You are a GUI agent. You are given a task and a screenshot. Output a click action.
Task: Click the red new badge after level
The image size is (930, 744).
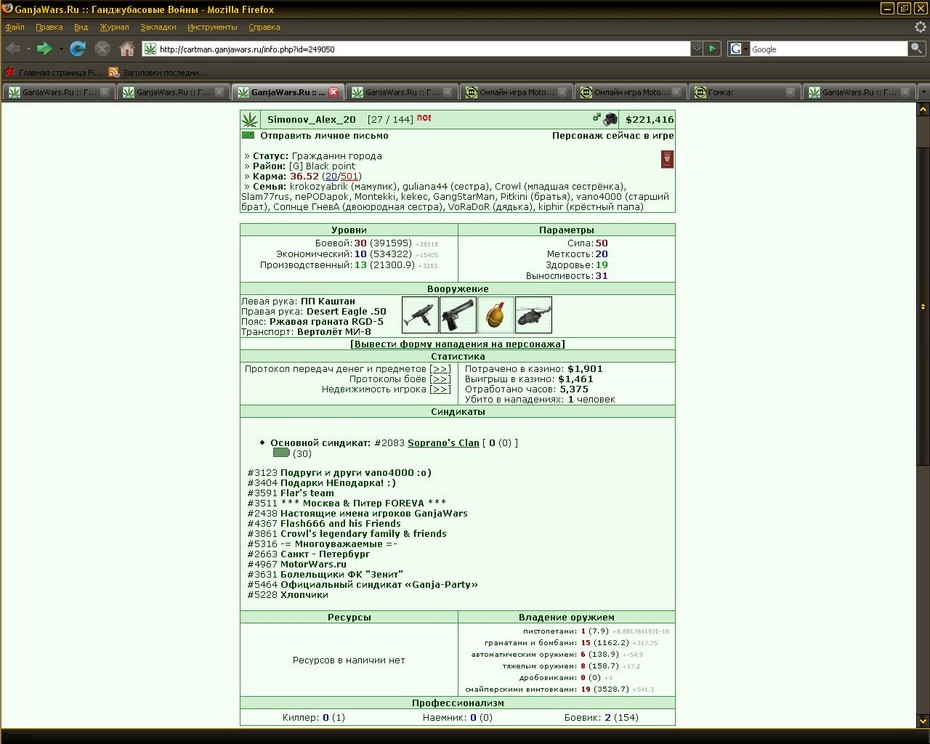423,117
